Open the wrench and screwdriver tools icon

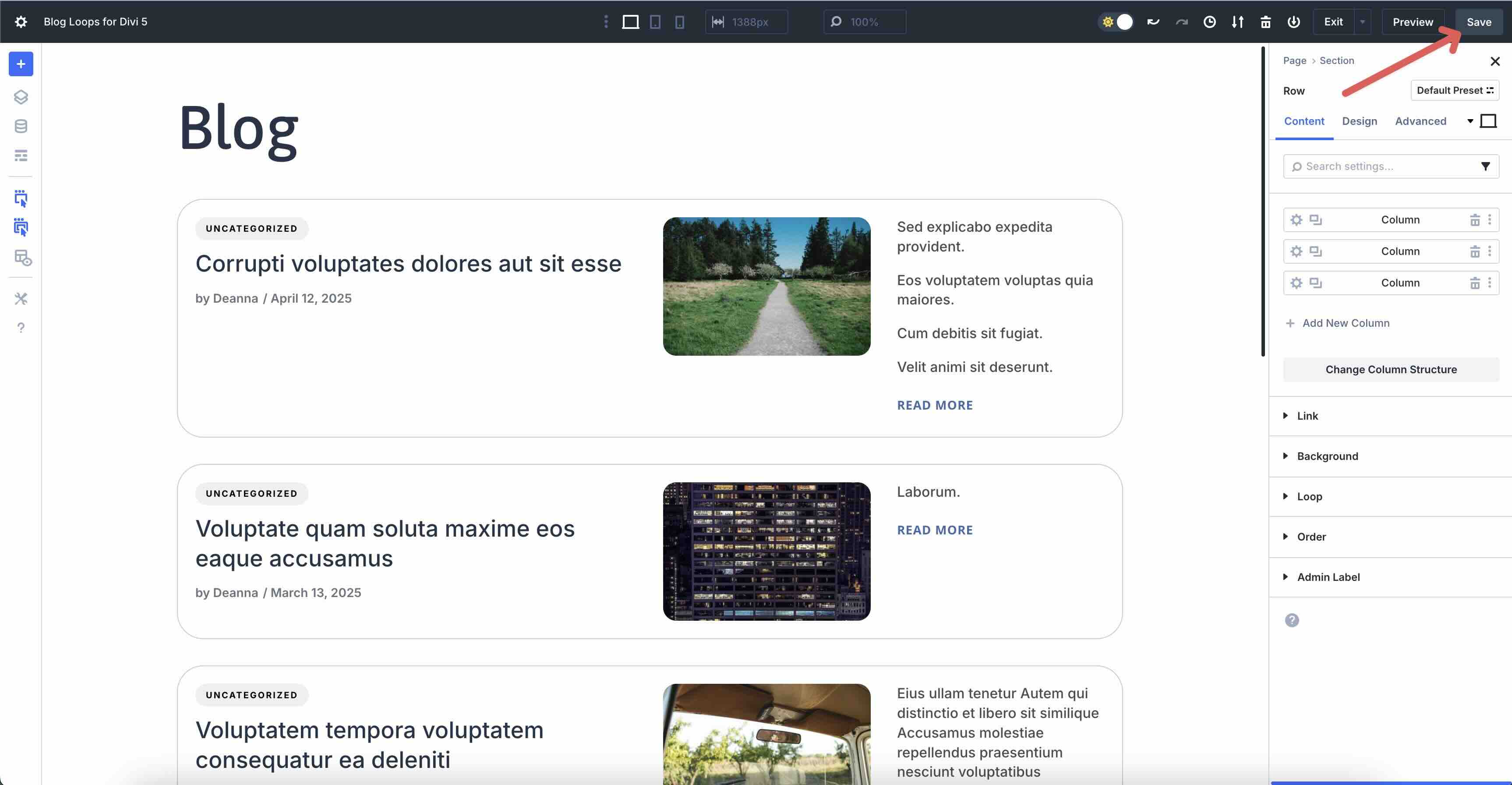pos(21,298)
